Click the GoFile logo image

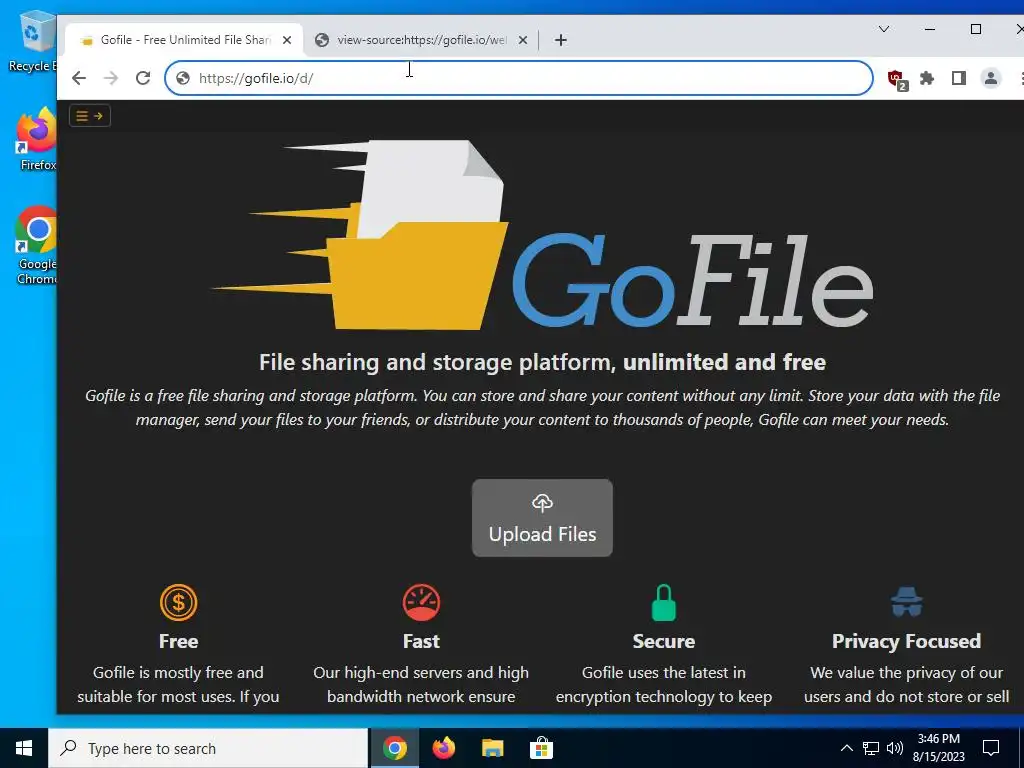point(542,234)
